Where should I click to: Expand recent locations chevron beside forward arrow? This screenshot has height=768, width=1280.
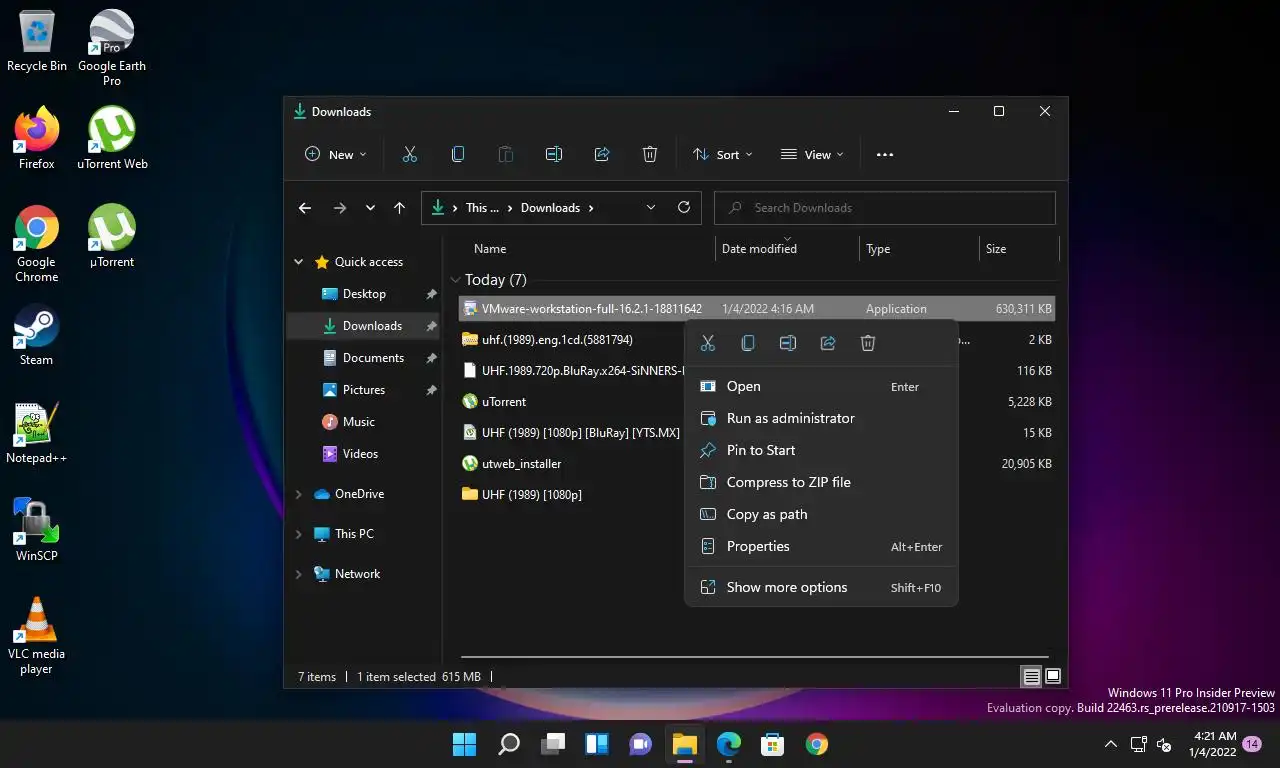[x=370, y=208]
